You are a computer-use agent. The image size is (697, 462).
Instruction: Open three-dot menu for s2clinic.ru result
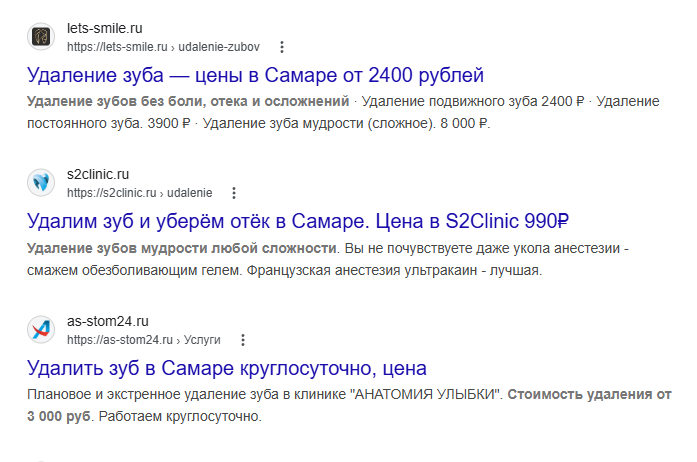point(234,193)
